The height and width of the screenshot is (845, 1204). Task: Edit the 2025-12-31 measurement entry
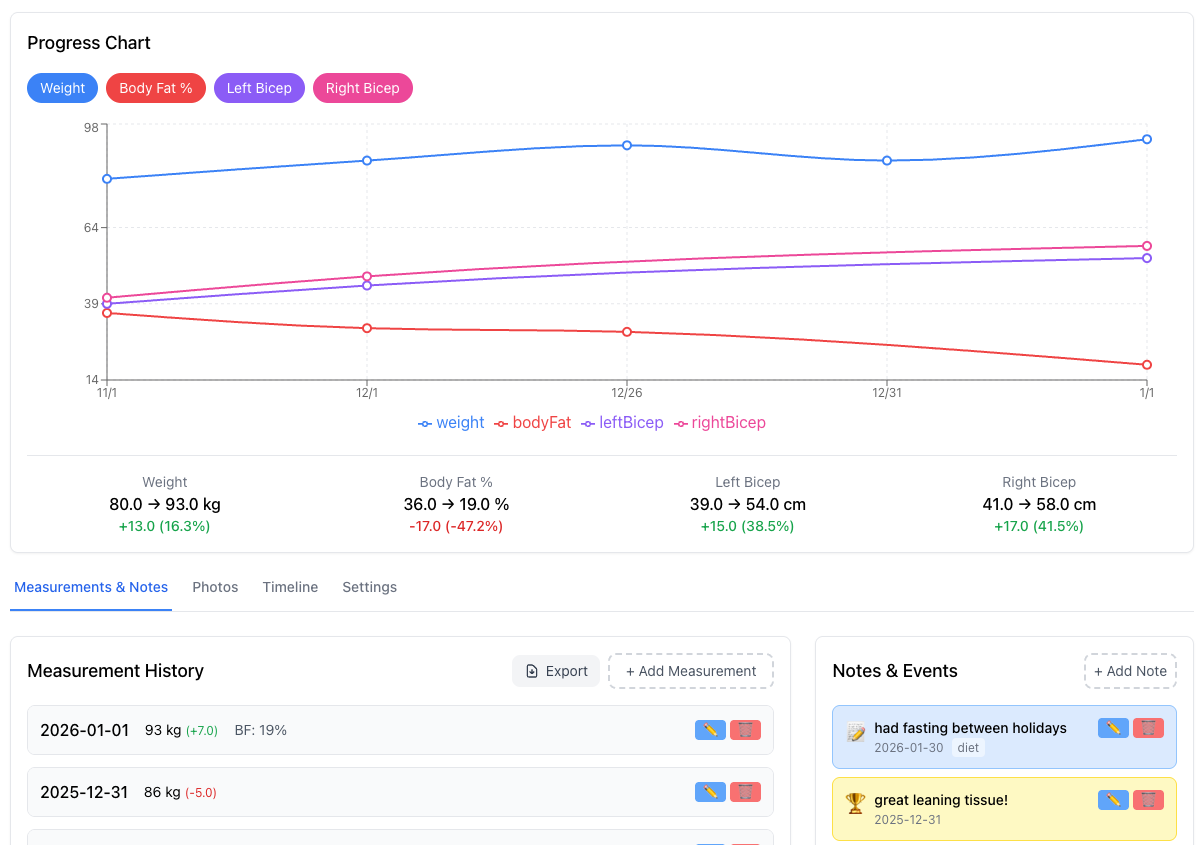tap(710, 791)
